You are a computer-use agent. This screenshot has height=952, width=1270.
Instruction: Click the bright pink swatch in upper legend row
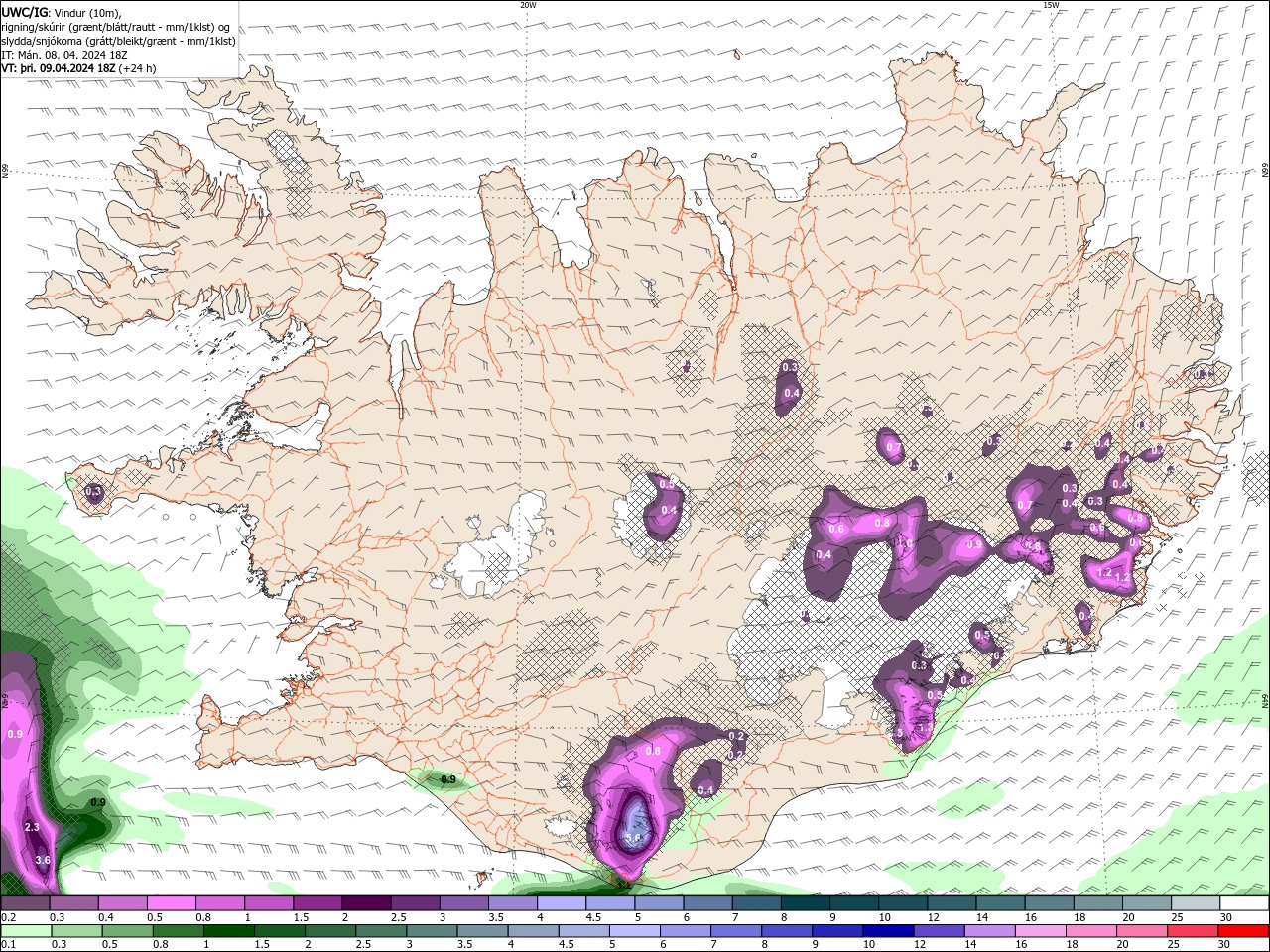[171, 903]
